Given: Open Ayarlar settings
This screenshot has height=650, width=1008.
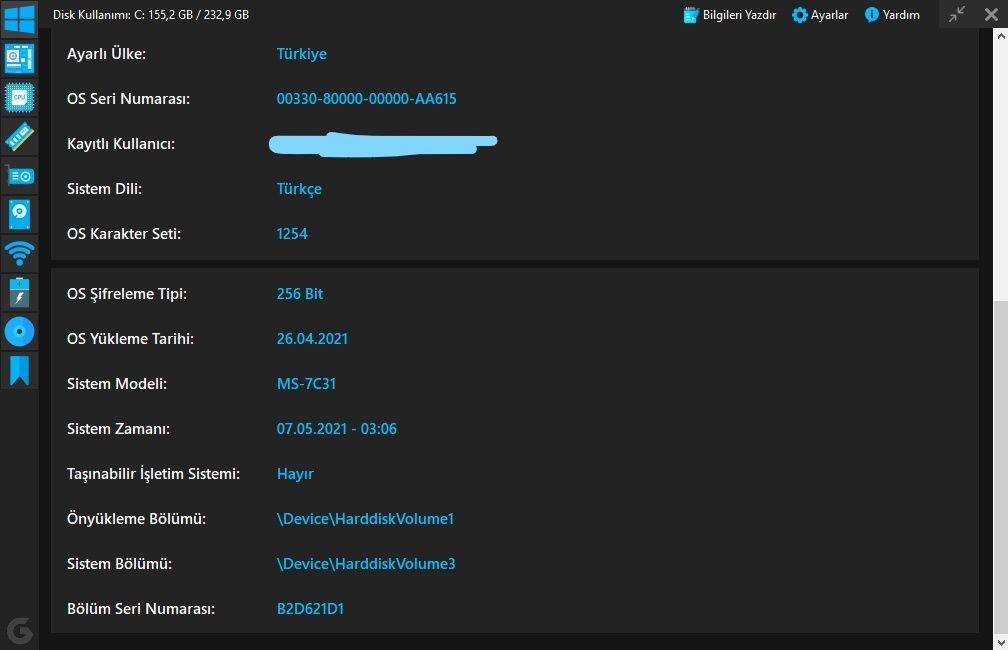Looking at the screenshot, I should pos(820,15).
